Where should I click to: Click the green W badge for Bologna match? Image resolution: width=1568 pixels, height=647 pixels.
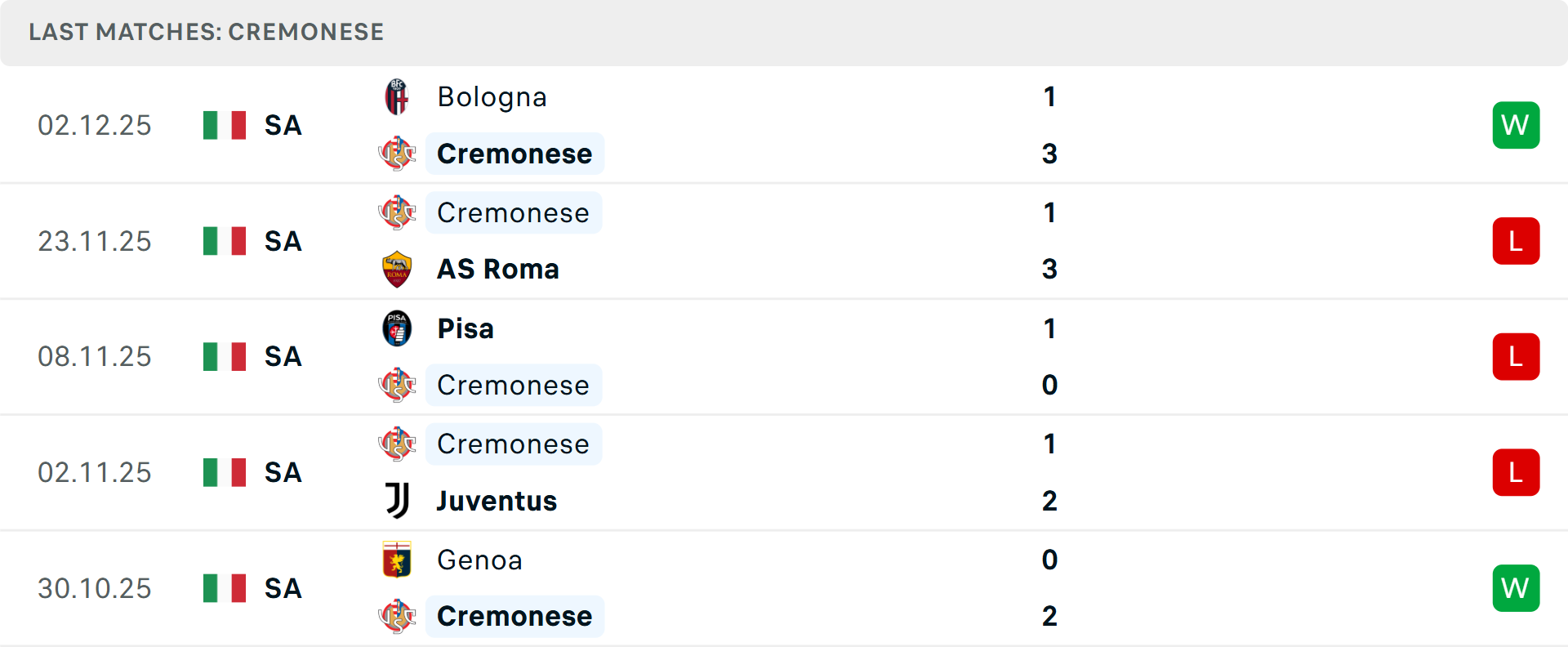click(x=1516, y=125)
